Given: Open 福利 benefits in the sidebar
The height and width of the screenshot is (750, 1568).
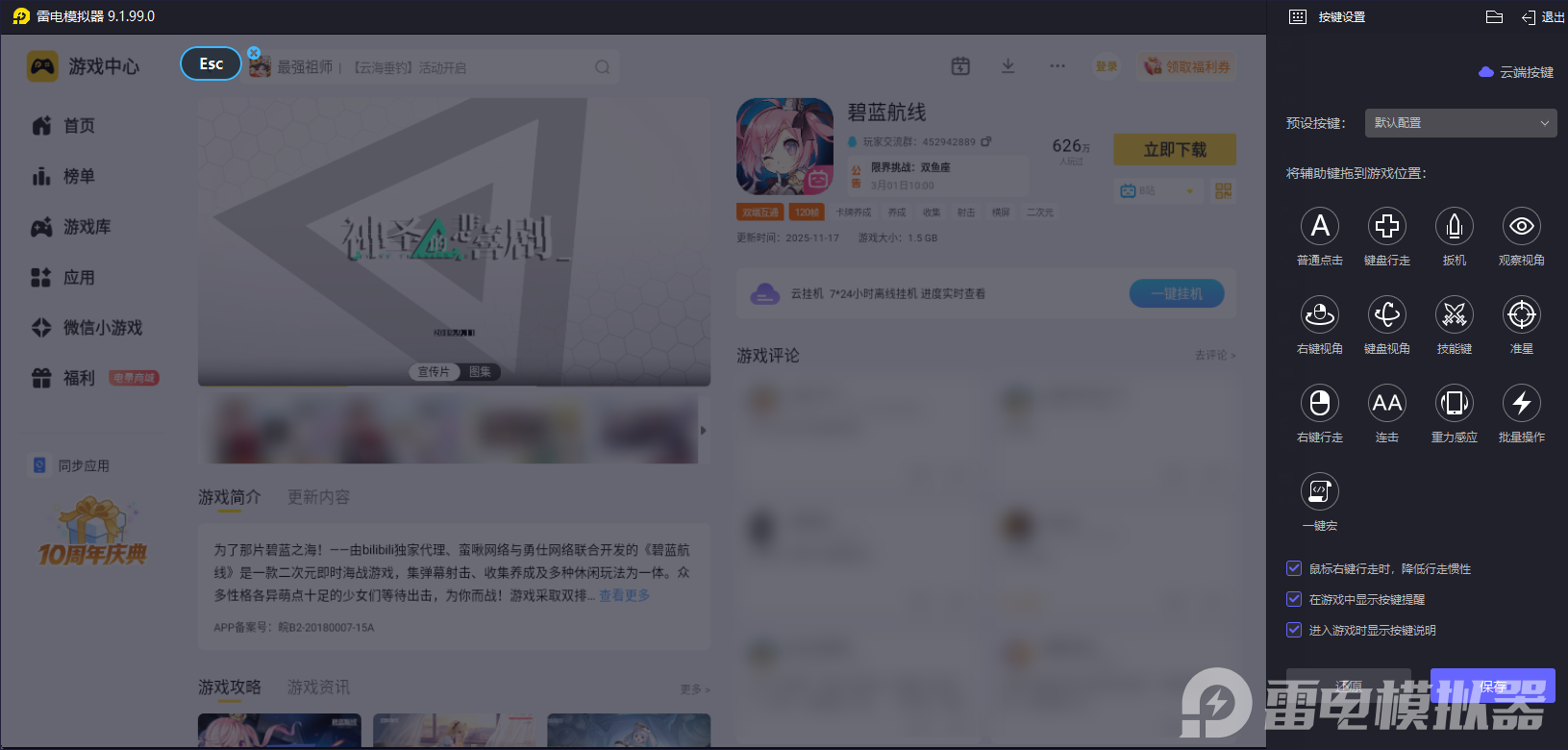Looking at the screenshot, I should [x=63, y=378].
